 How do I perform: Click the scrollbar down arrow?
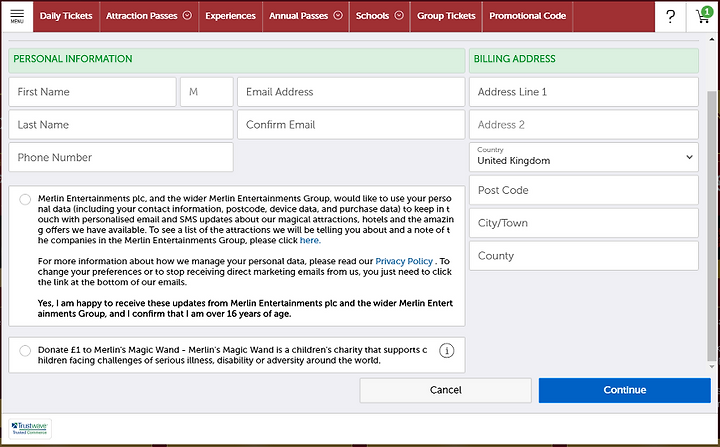coord(712,367)
